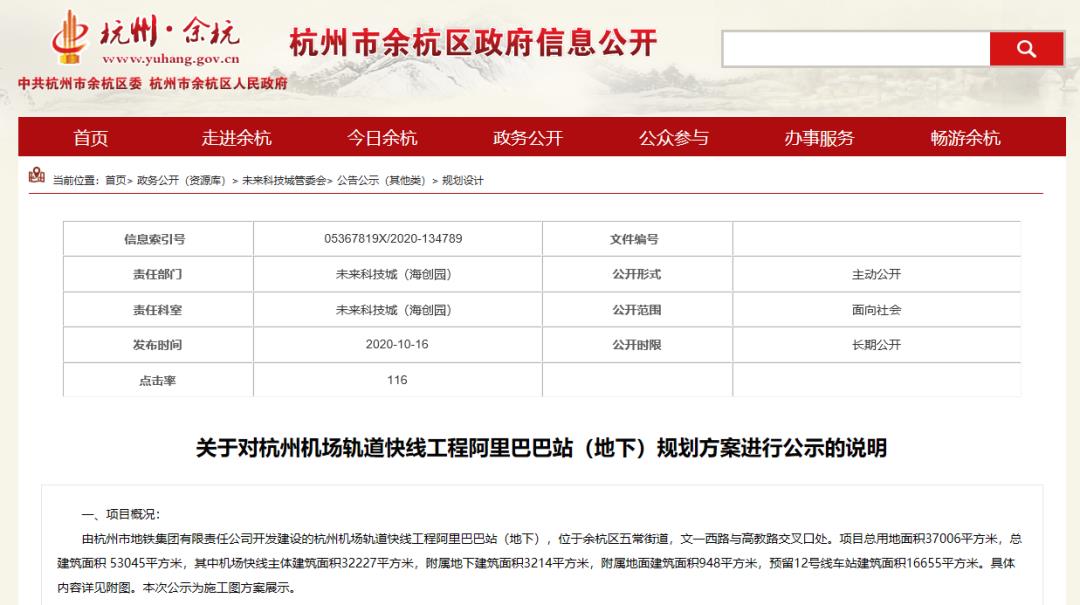
Task: Click the magnifier search button
Action: 1026,48
